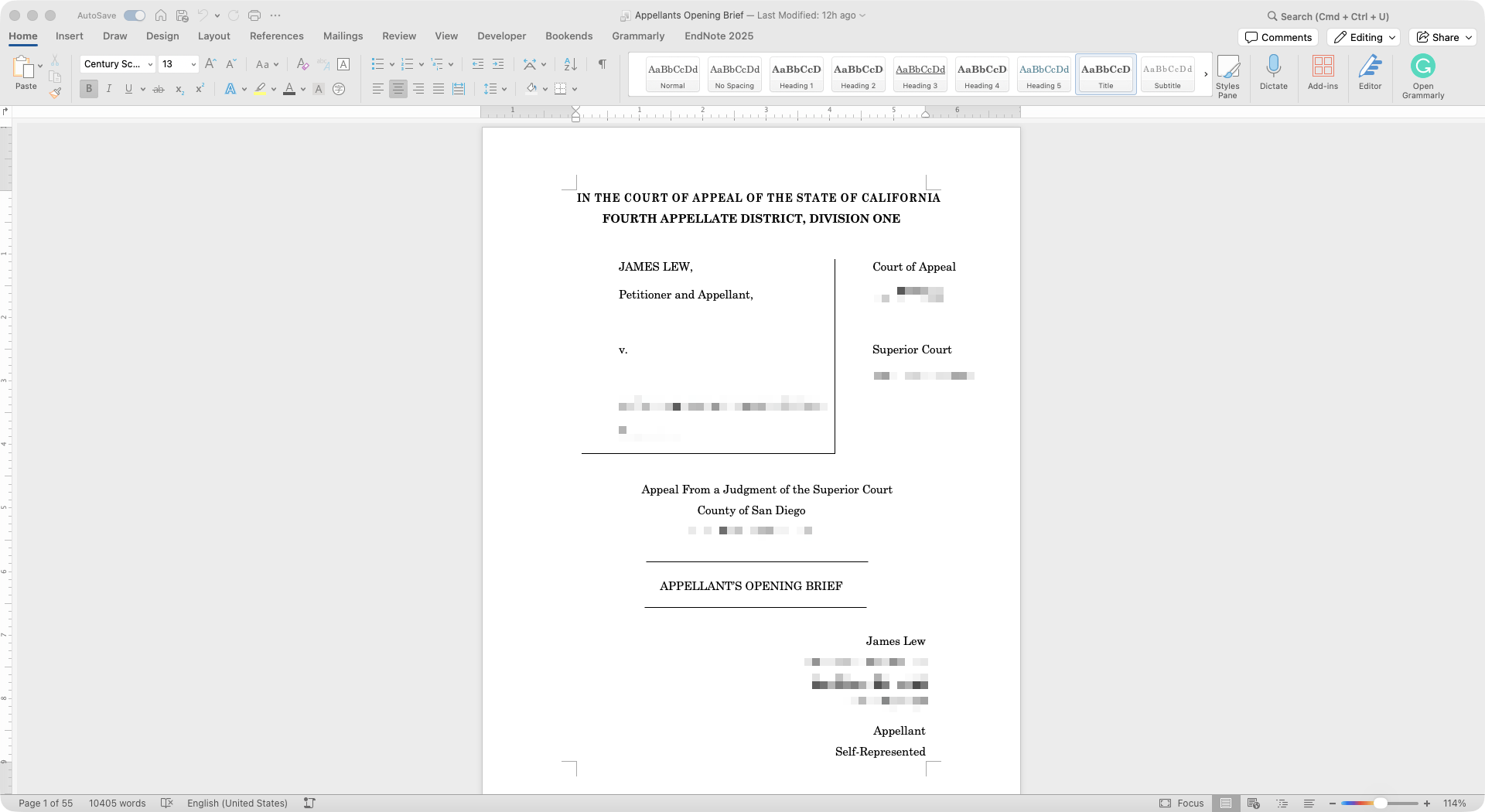
Task: Open the Share dropdown
Action: point(1443,37)
